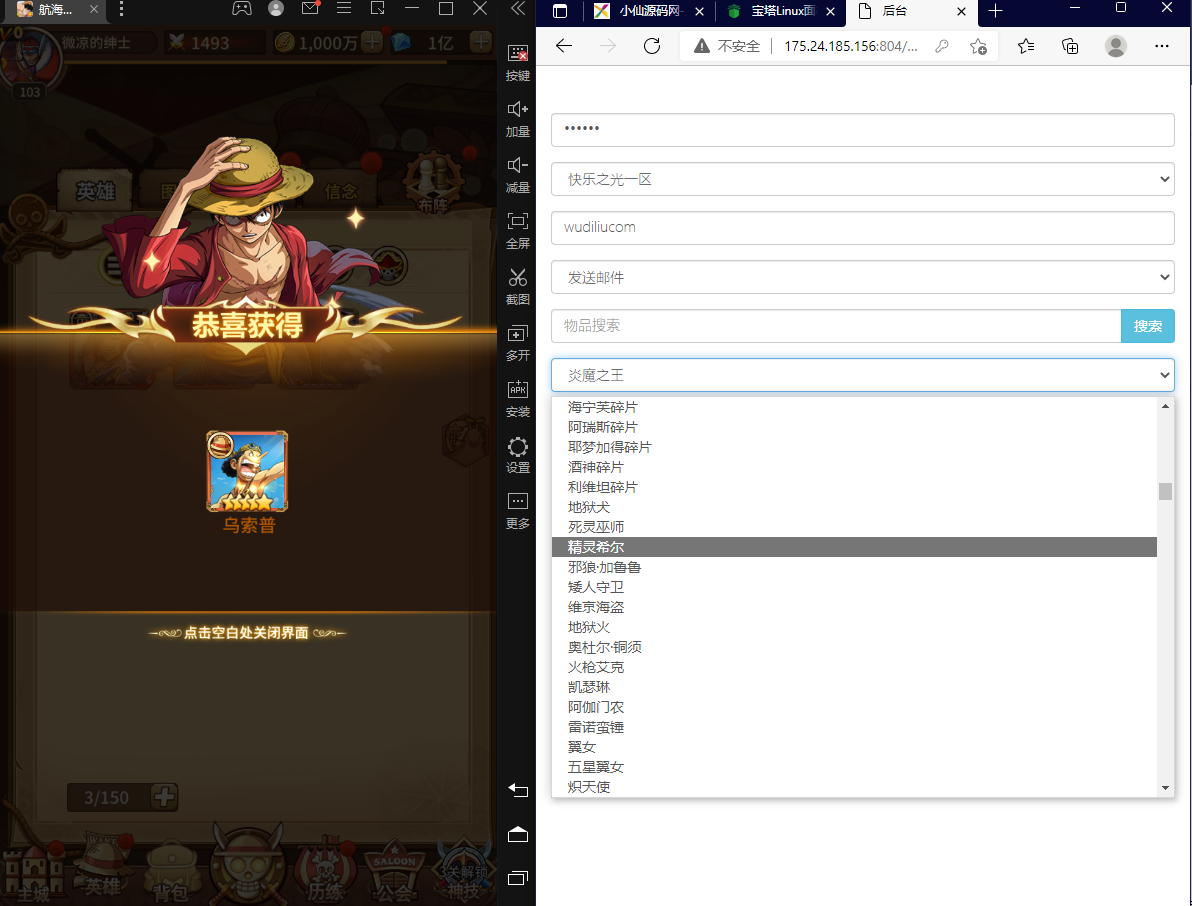1192x906 pixels.
Task: Click the emulator Android back button
Action: tap(518, 790)
